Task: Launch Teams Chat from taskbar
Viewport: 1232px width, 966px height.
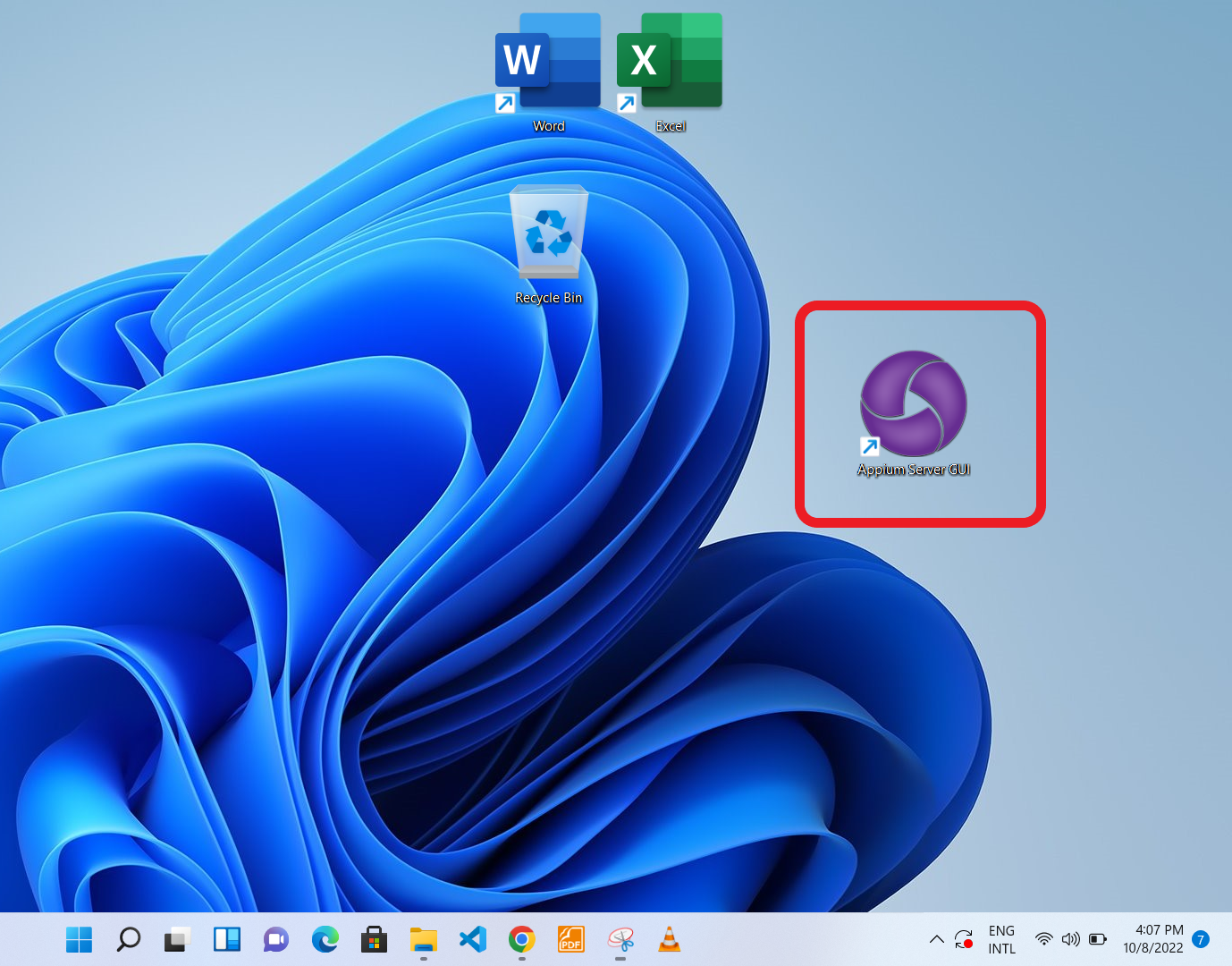Action: coord(276,939)
